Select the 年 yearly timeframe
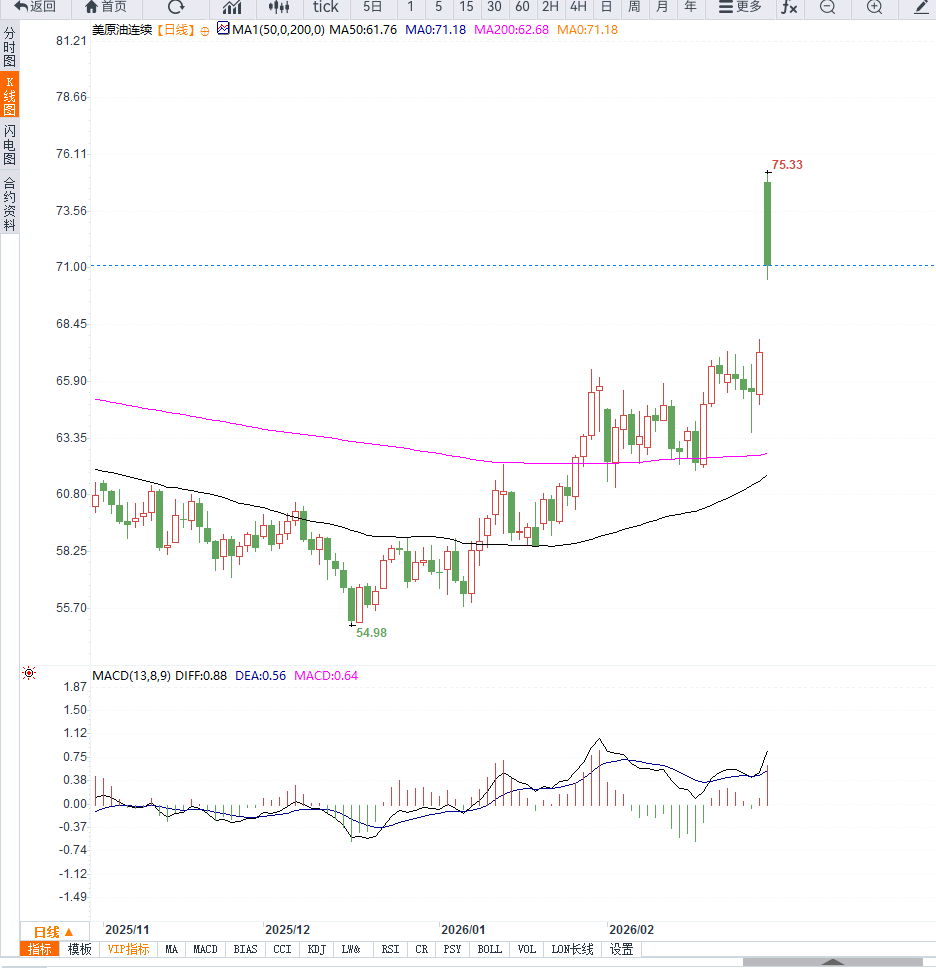 690,7
